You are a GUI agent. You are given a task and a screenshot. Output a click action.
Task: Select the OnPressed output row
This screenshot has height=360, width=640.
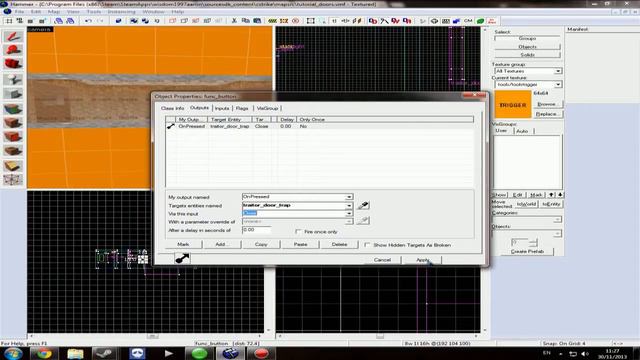(x=320, y=127)
